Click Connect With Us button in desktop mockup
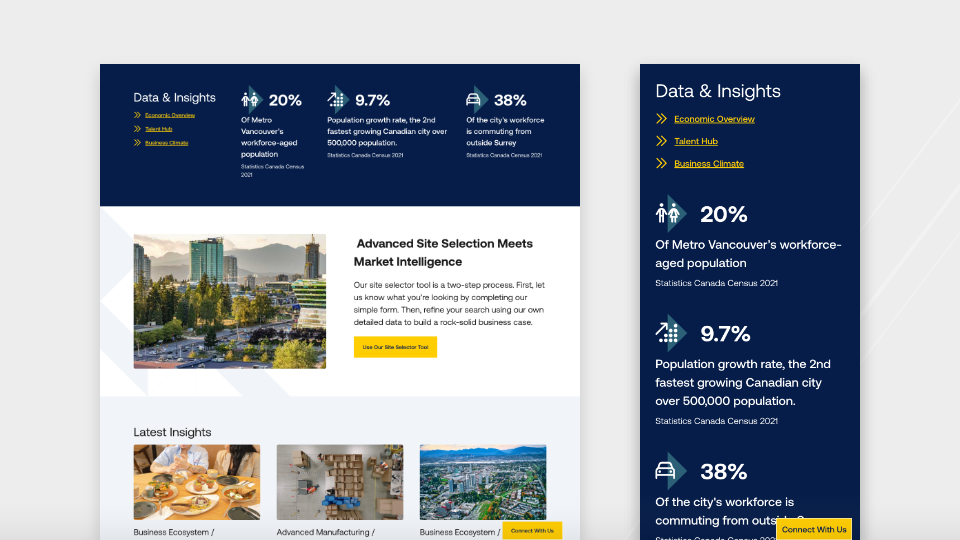The height and width of the screenshot is (540, 960). (532, 531)
